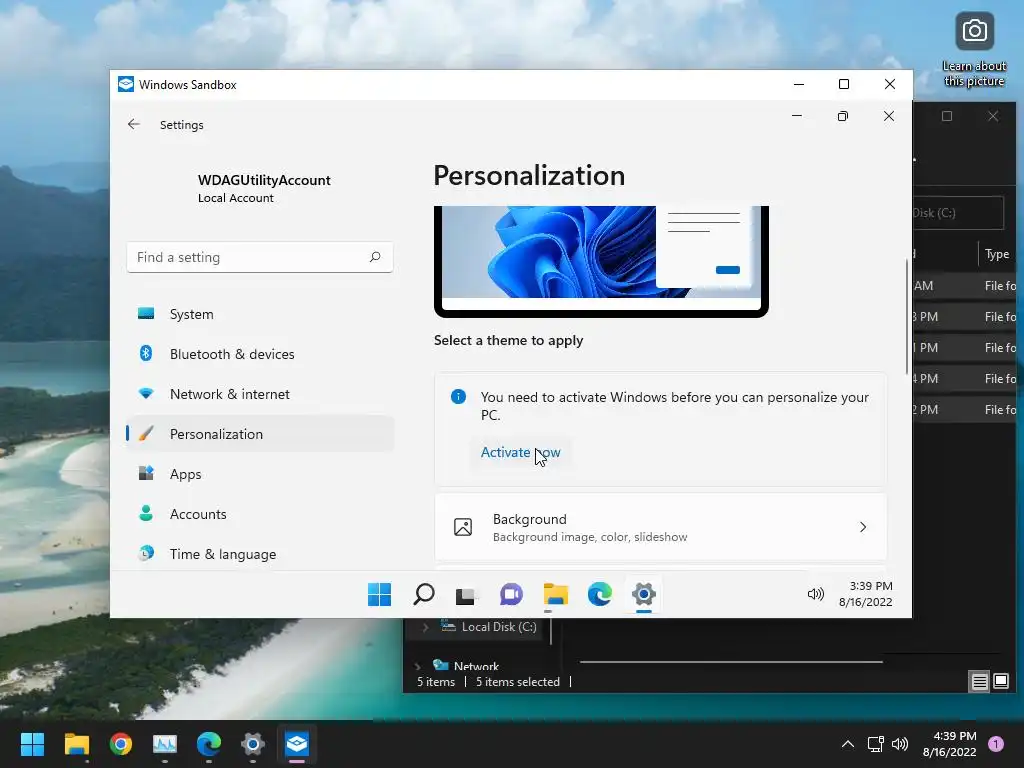Expand Local Disk (C:) in File Explorer tree
This screenshot has height=768, width=1024.
click(x=426, y=627)
